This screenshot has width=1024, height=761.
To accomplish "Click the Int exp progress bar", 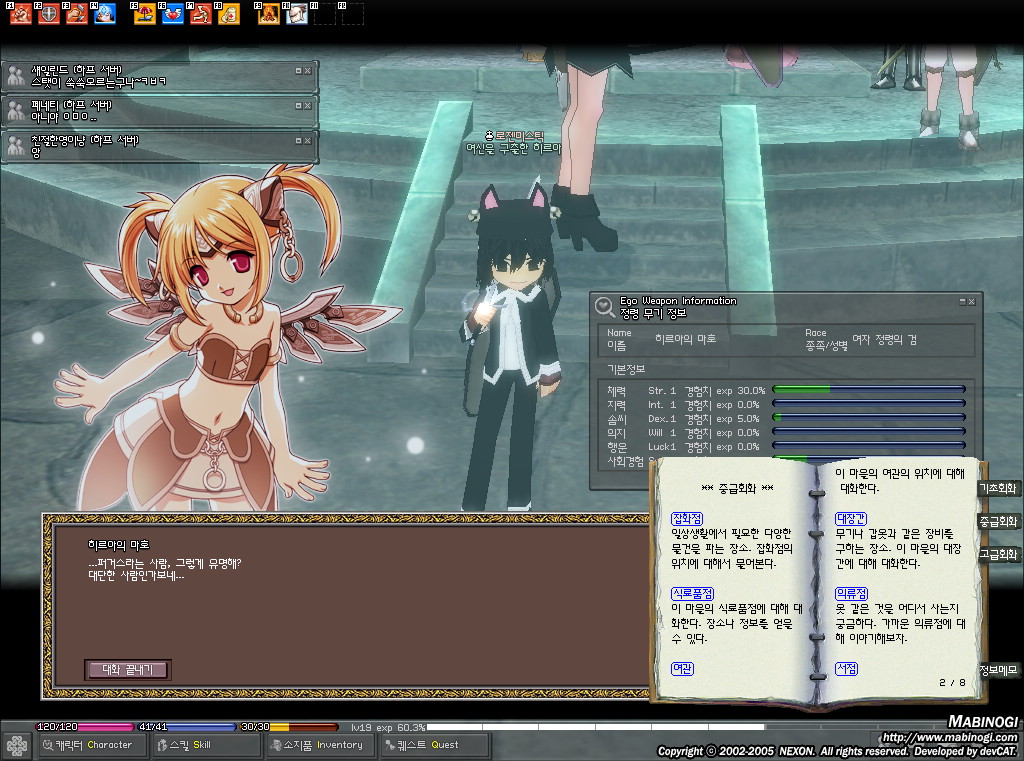I will pyautogui.click(x=869, y=404).
